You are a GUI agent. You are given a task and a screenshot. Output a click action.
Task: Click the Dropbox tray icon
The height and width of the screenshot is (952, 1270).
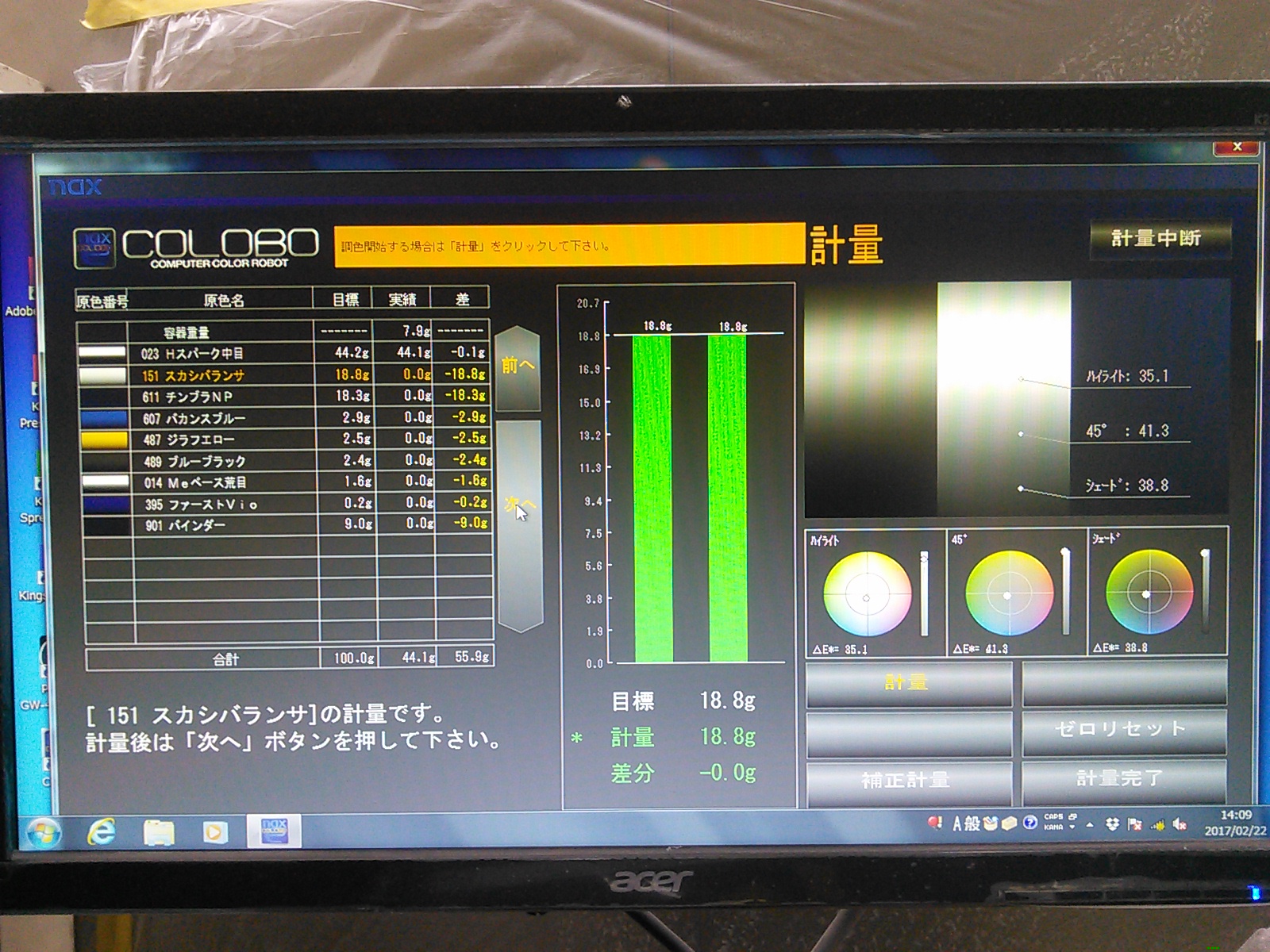pos(1112,824)
